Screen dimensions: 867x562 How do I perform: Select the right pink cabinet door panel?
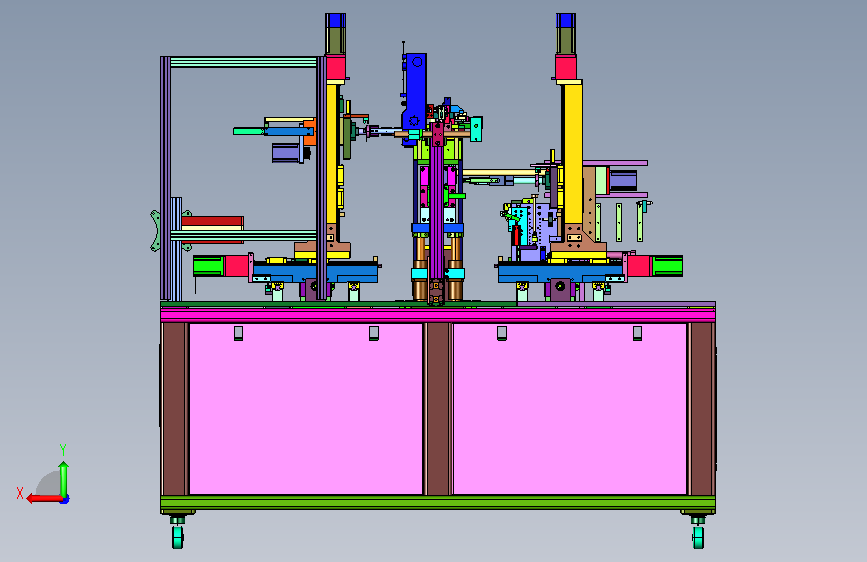click(x=570, y=409)
